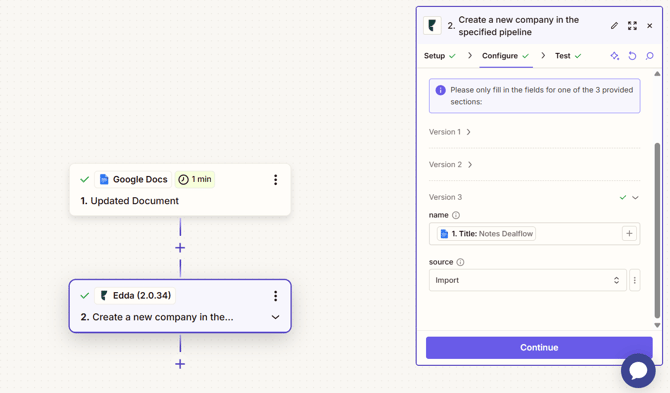Click the scroll up arrow in panel
This screenshot has height=393, width=670.
pos(657,74)
